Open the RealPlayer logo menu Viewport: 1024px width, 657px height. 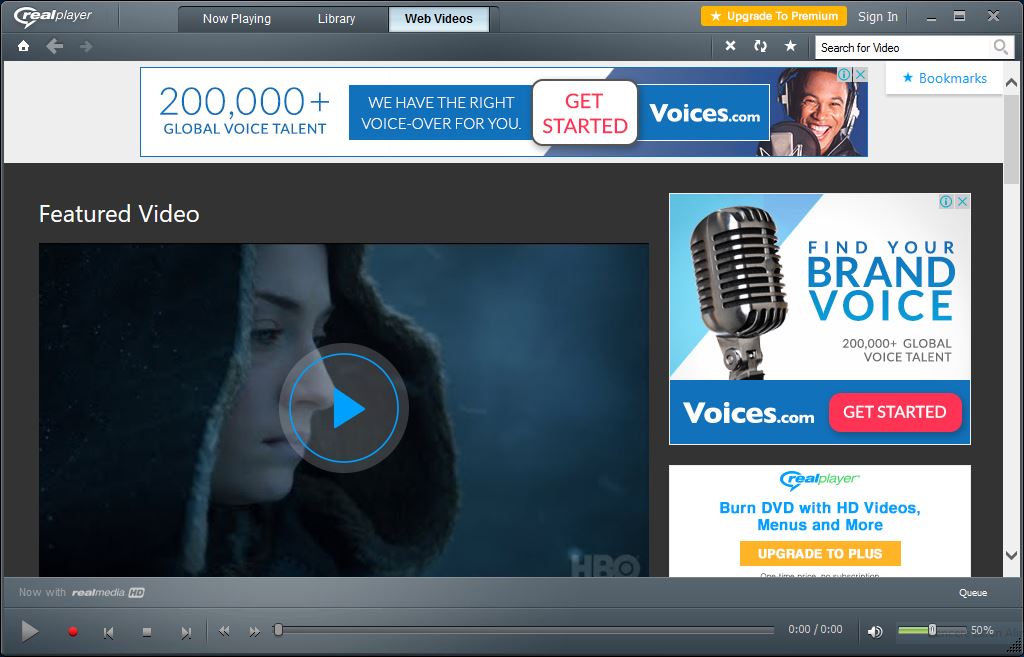tap(53, 16)
